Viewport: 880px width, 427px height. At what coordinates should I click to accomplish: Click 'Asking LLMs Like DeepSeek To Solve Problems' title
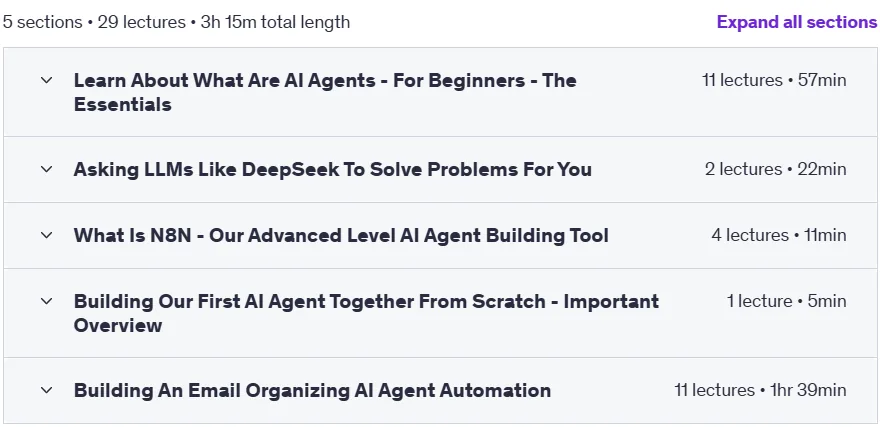(x=332, y=169)
